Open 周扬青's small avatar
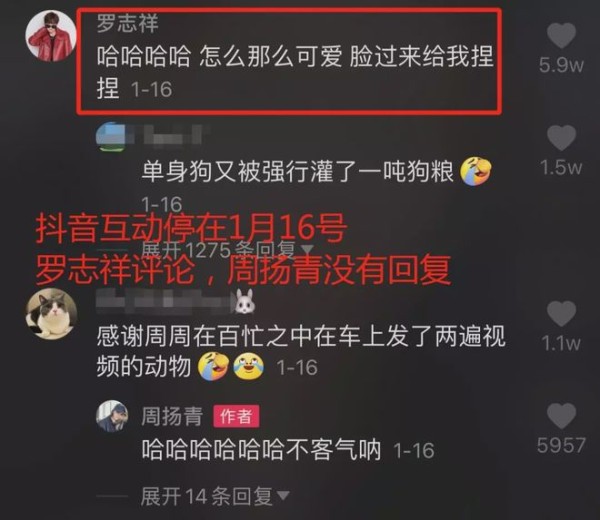Image resolution: width=600 pixels, height=520 pixels. [x=111, y=416]
